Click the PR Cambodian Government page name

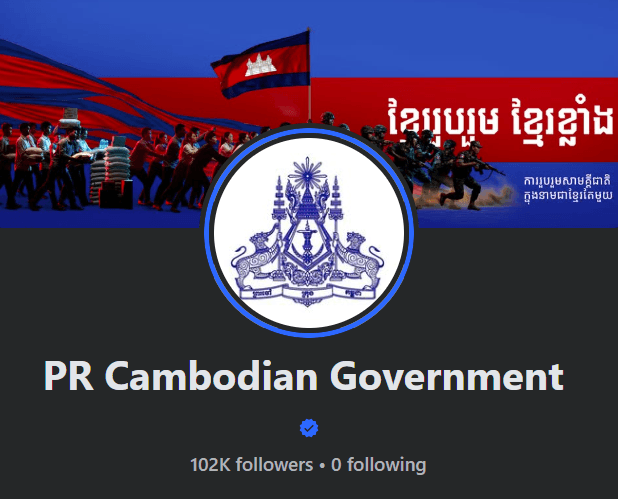[x=303, y=376]
